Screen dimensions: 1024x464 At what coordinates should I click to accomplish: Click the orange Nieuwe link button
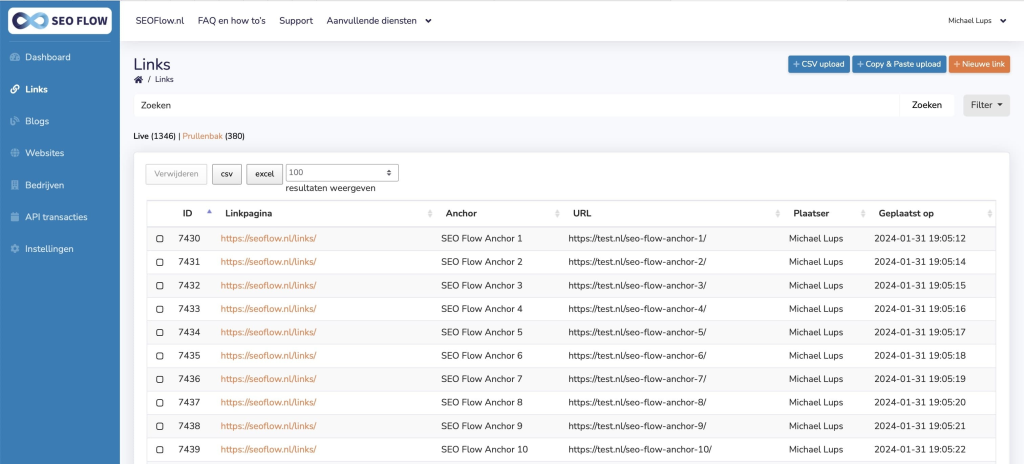(979, 64)
